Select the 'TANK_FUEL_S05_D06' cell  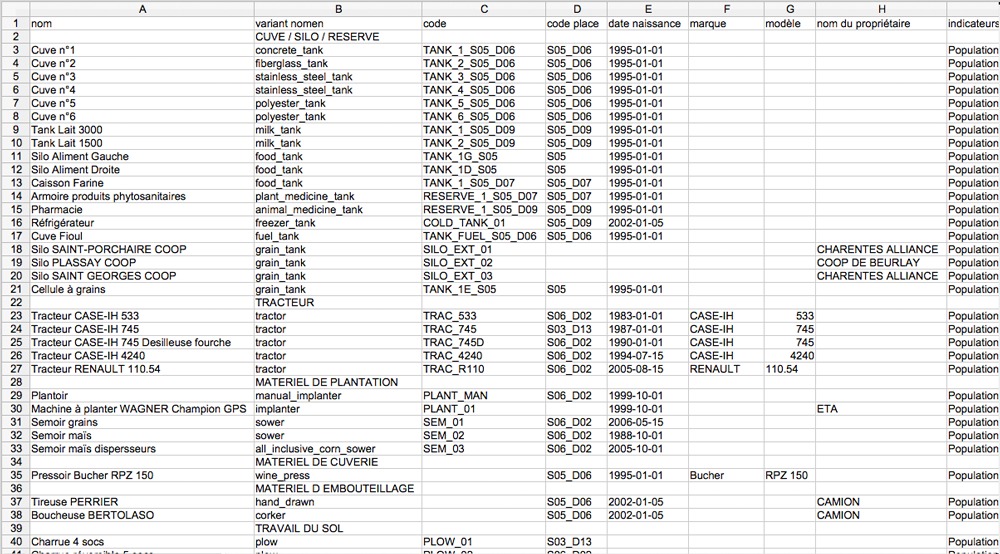point(483,236)
